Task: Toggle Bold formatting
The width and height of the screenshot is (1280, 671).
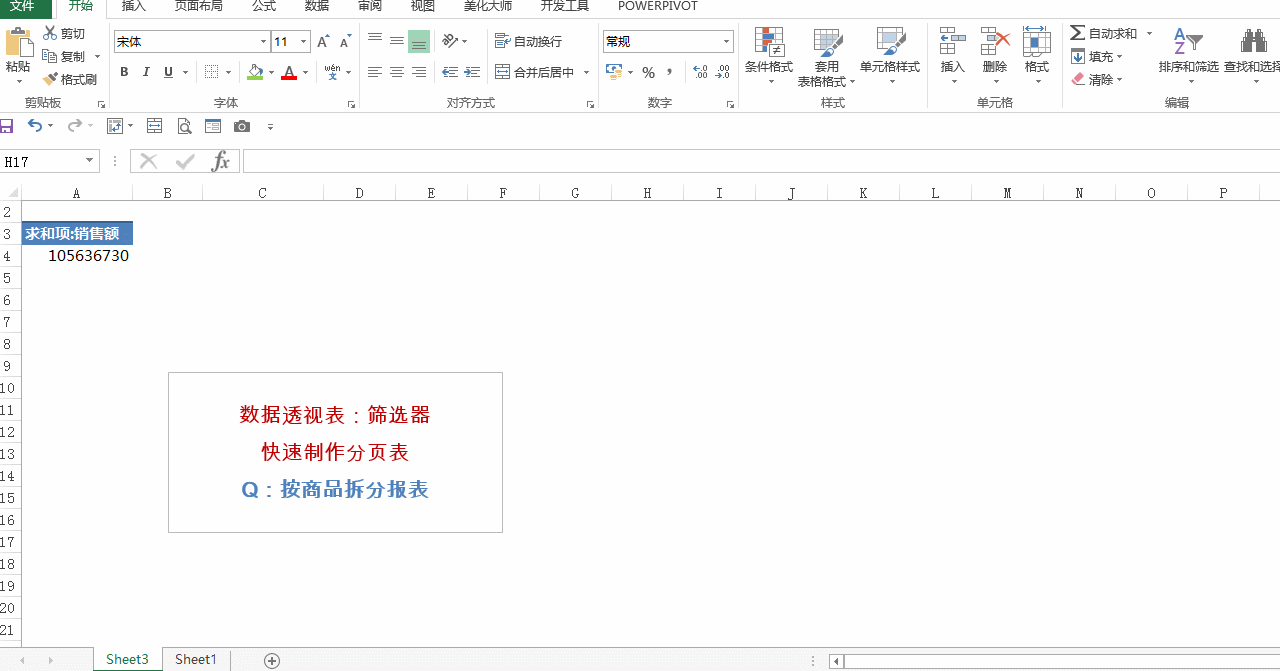Action: point(124,72)
